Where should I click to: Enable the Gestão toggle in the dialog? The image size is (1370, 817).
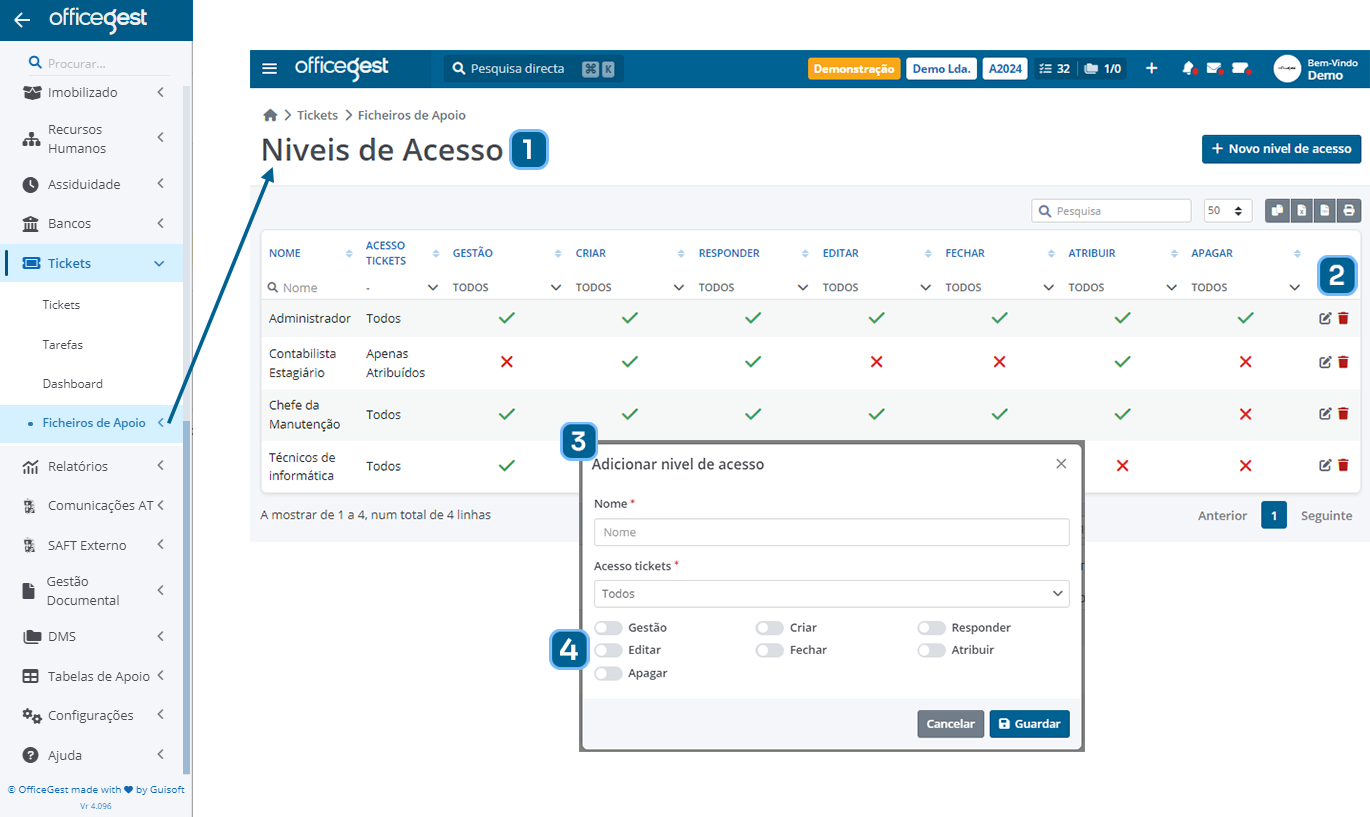point(608,627)
